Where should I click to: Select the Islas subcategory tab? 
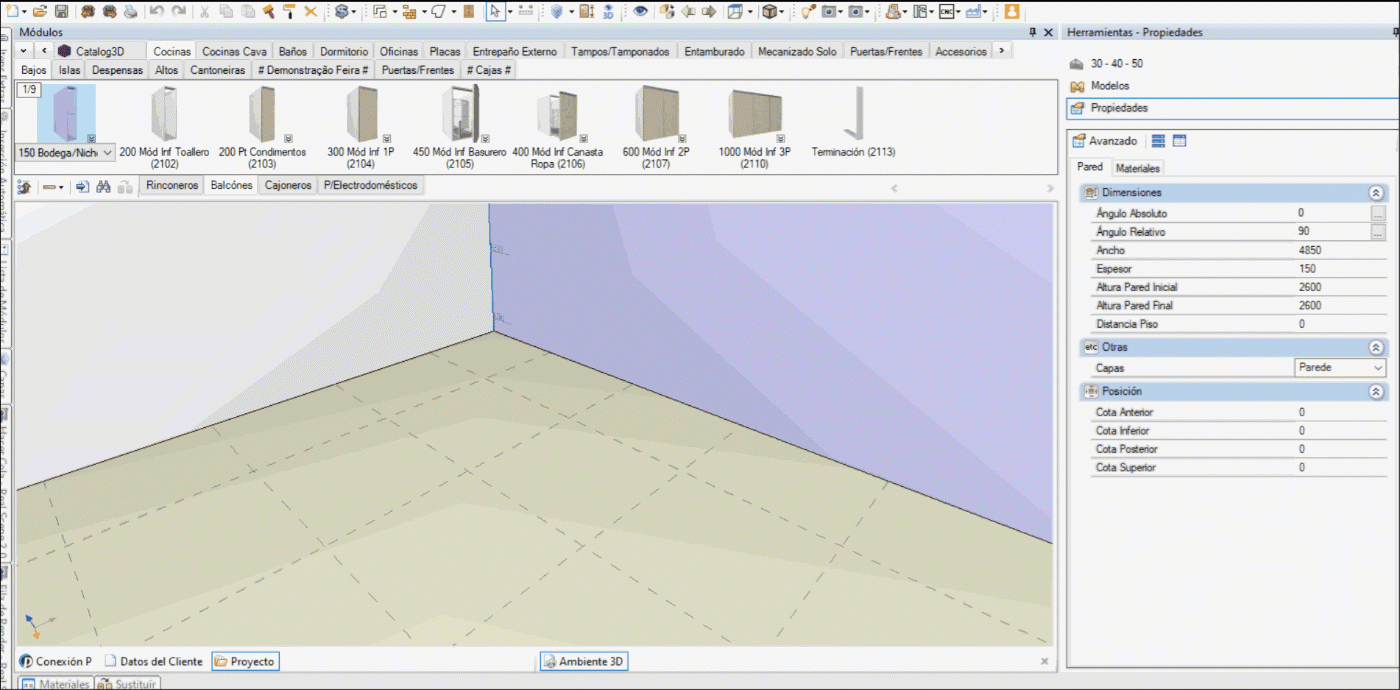[x=69, y=70]
